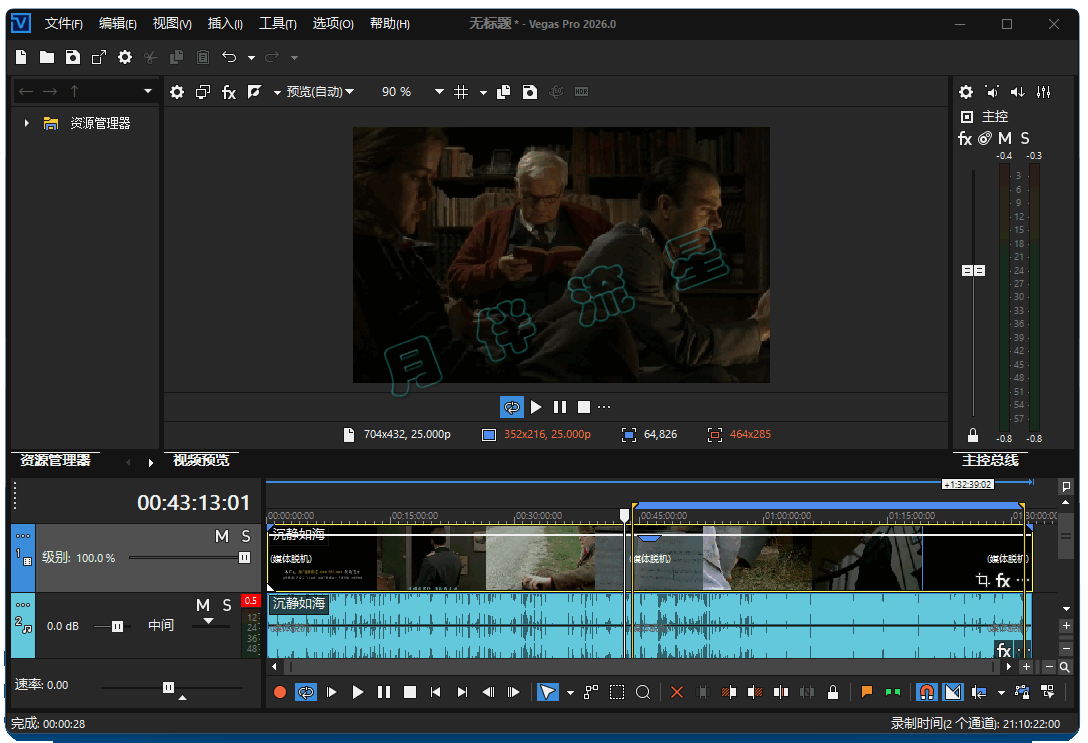Toggle the master fader lock icon
This screenshot has height=743, width=1088.
(x=973, y=436)
